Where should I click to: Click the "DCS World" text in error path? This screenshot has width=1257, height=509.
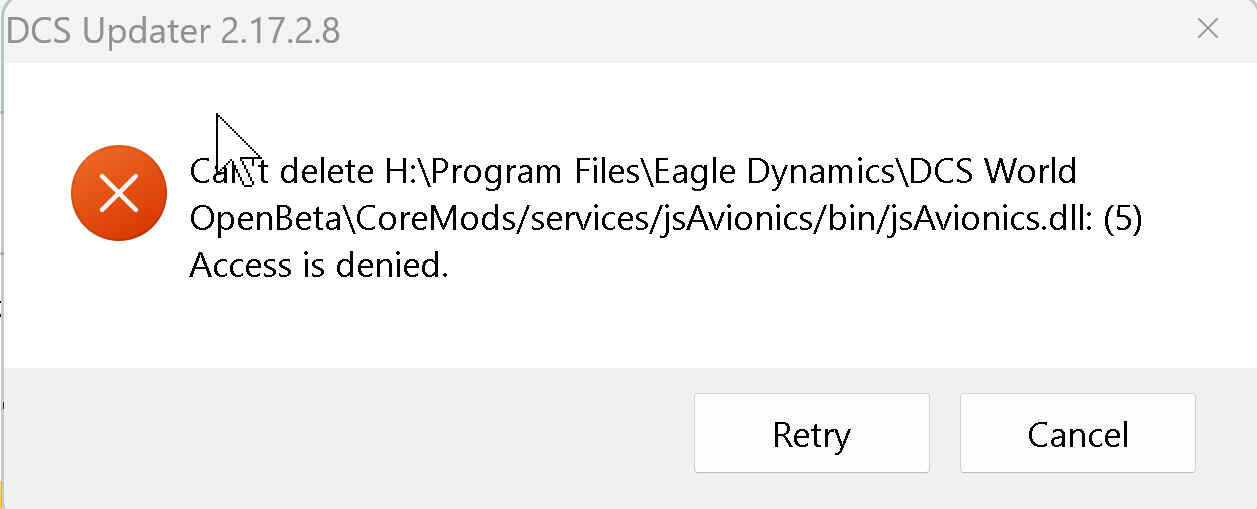991,172
